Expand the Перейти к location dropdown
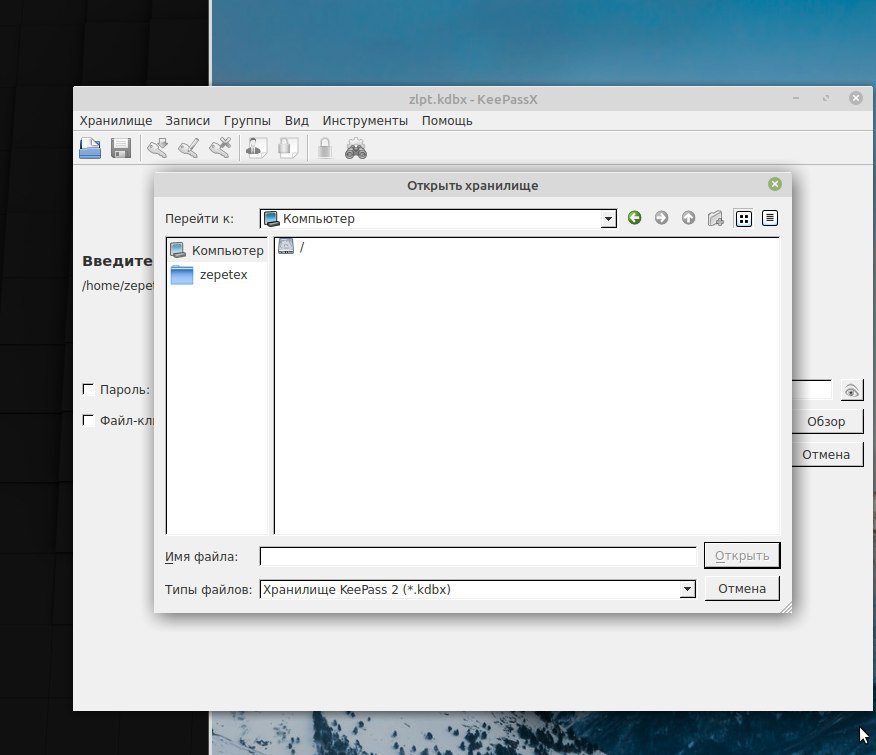The image size is (876, 755). click(608, 219)
